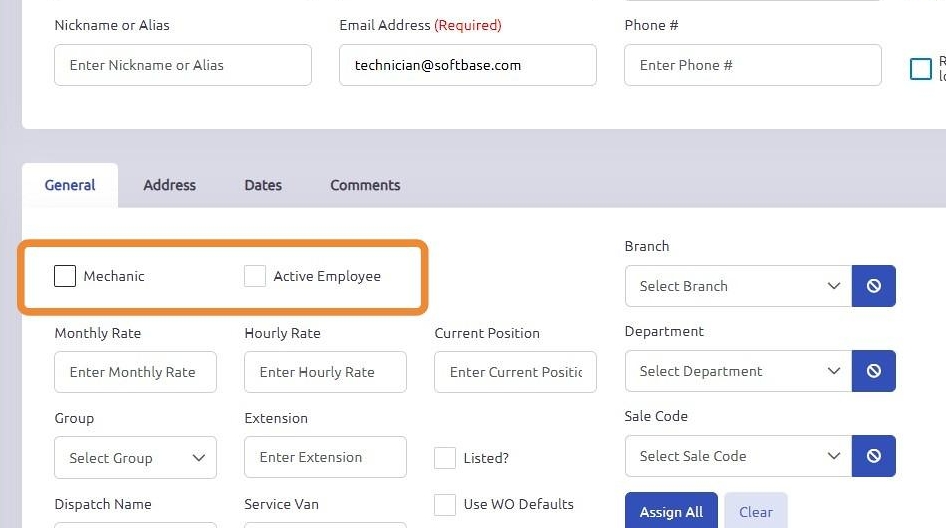946x528 pixels.
Task: Click the clear icon beside Department dropdown
Action: coord(874,371)
